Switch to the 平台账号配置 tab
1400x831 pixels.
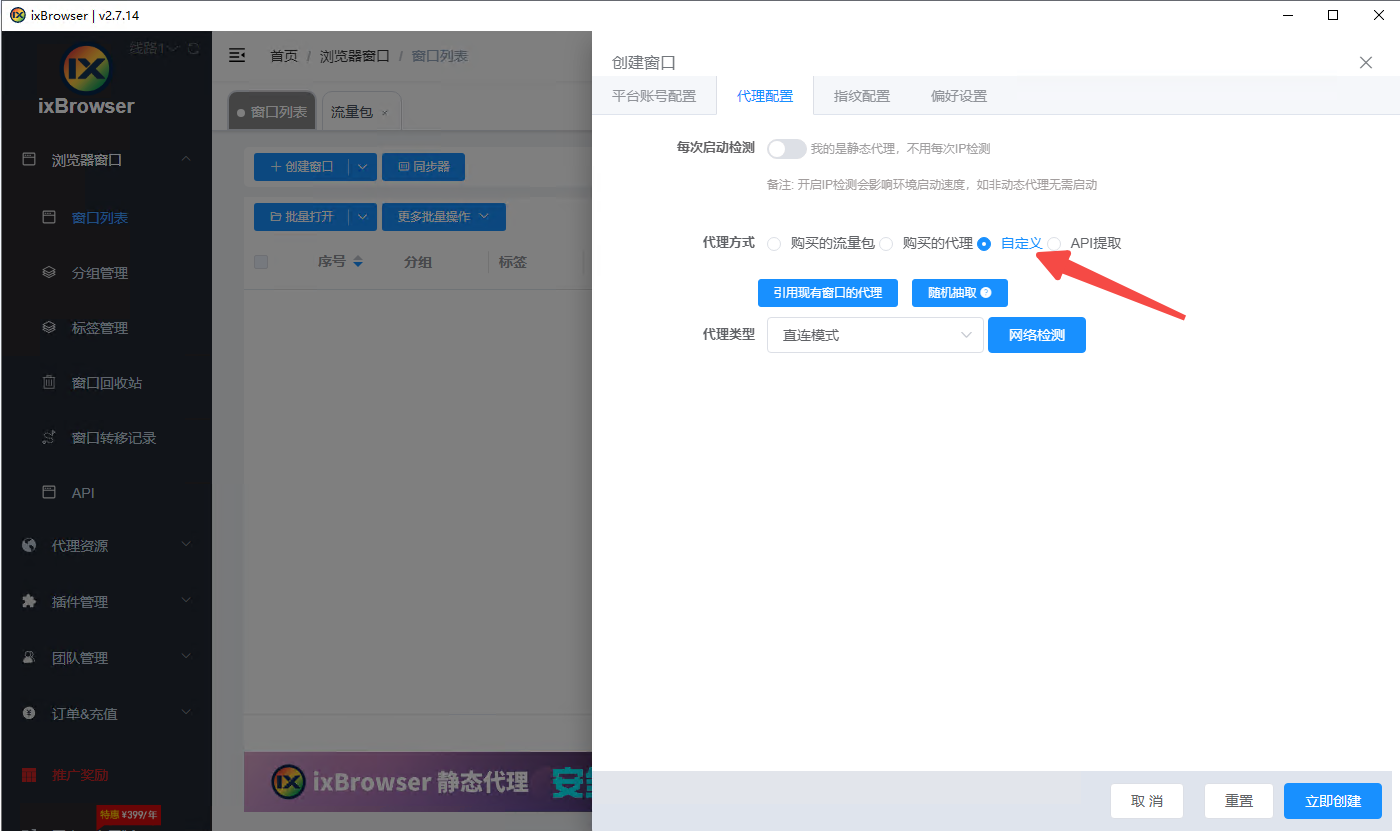(x=654, y=96)
